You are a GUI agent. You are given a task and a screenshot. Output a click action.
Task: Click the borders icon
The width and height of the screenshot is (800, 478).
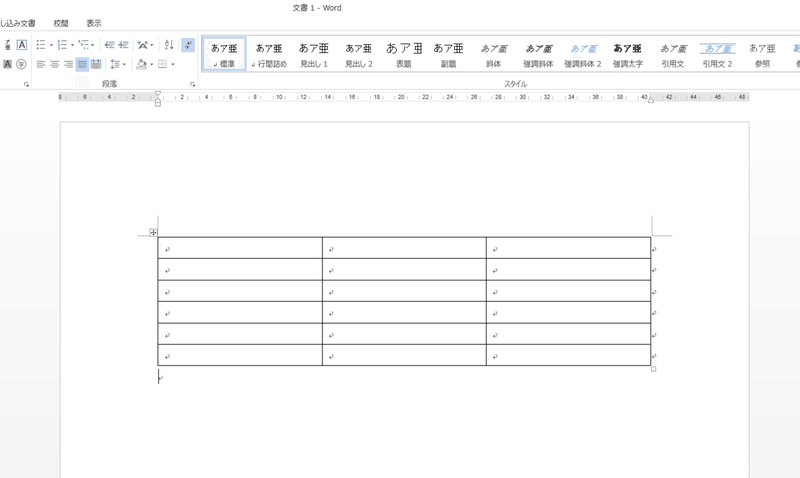[x=162, y=64]
